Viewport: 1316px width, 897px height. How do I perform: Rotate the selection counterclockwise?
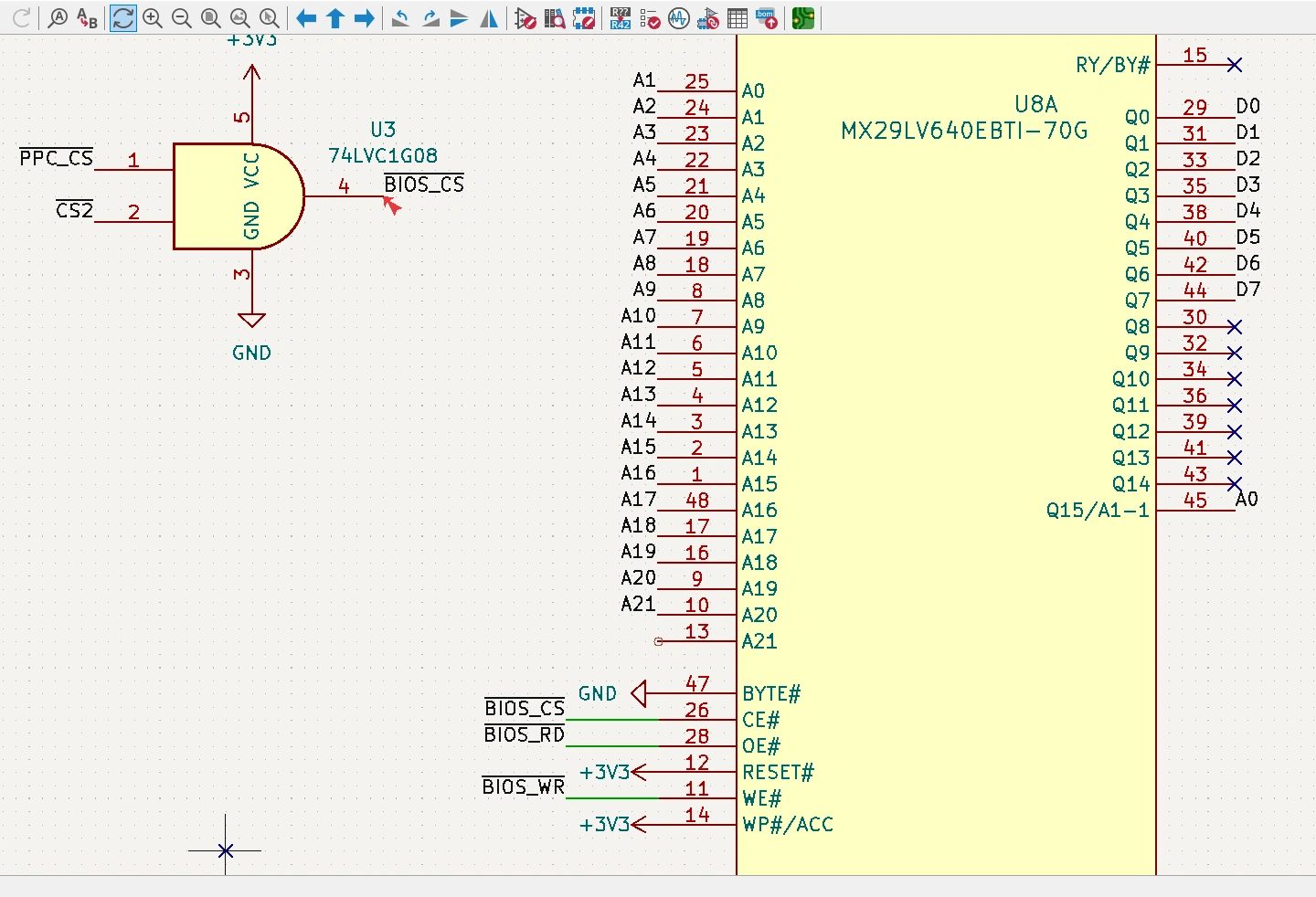400,18
